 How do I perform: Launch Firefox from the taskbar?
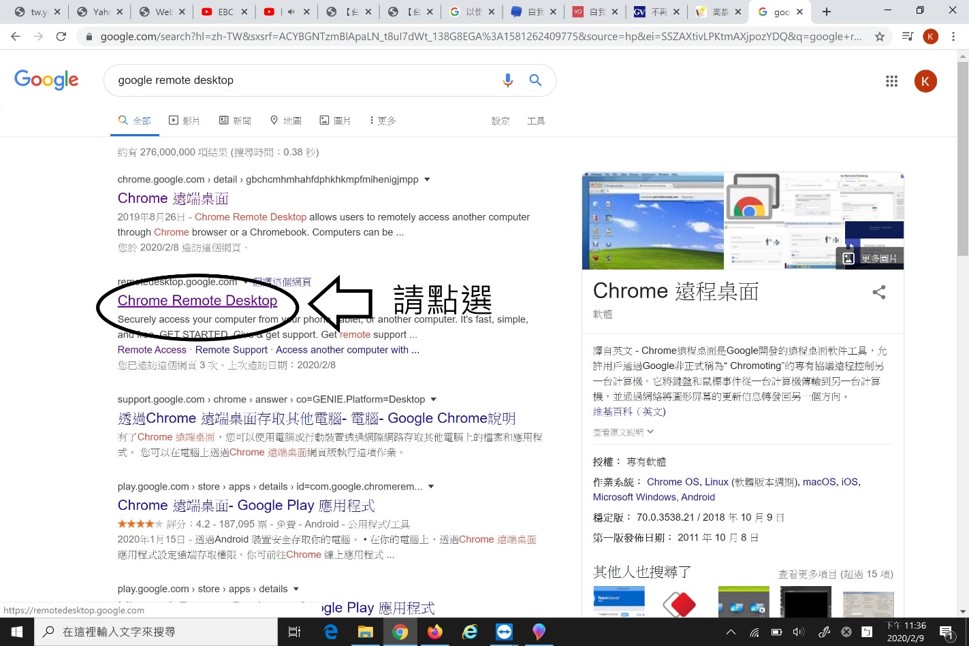(435, 632)
